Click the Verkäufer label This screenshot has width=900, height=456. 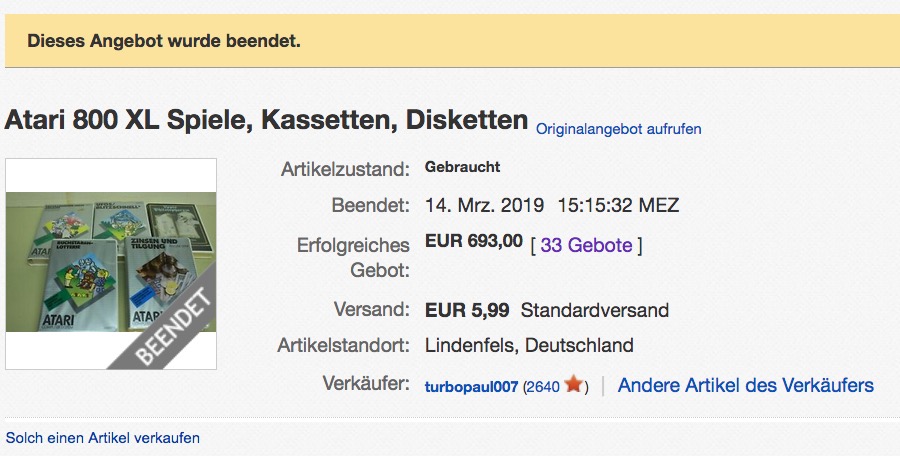point(366,383)
